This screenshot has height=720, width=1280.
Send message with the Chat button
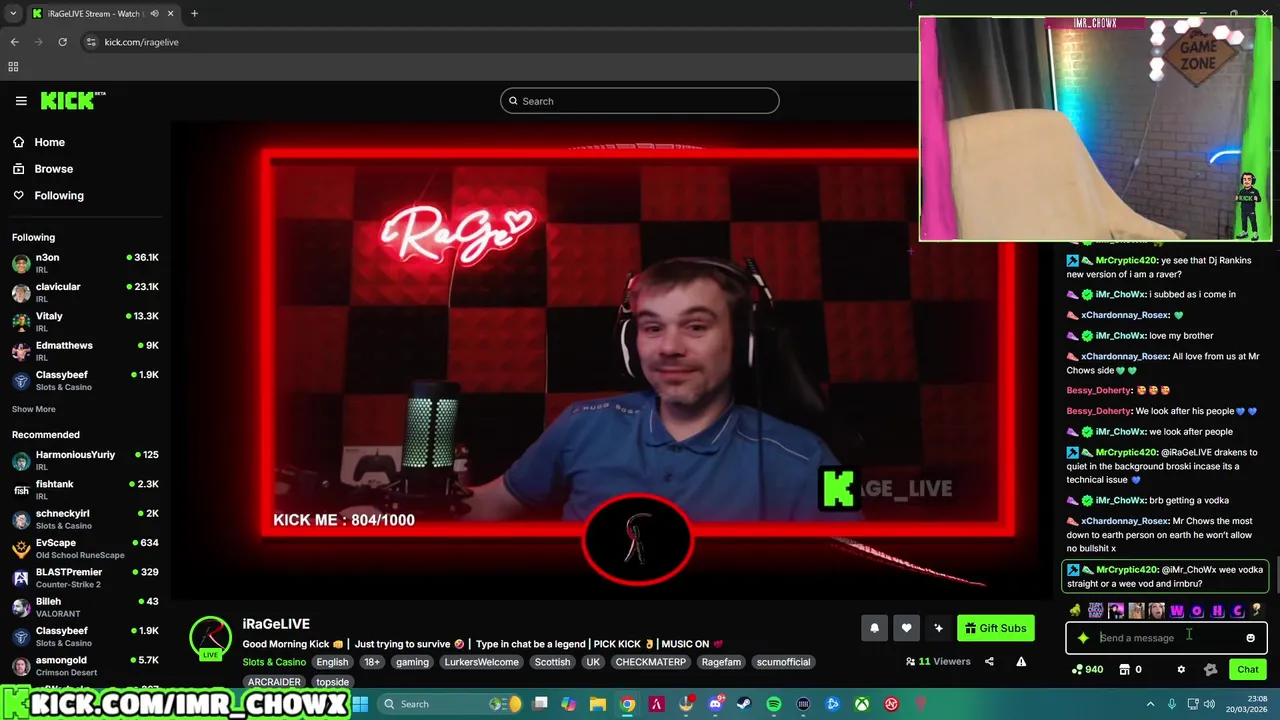pyautogui.click(x=1248, y=670)
